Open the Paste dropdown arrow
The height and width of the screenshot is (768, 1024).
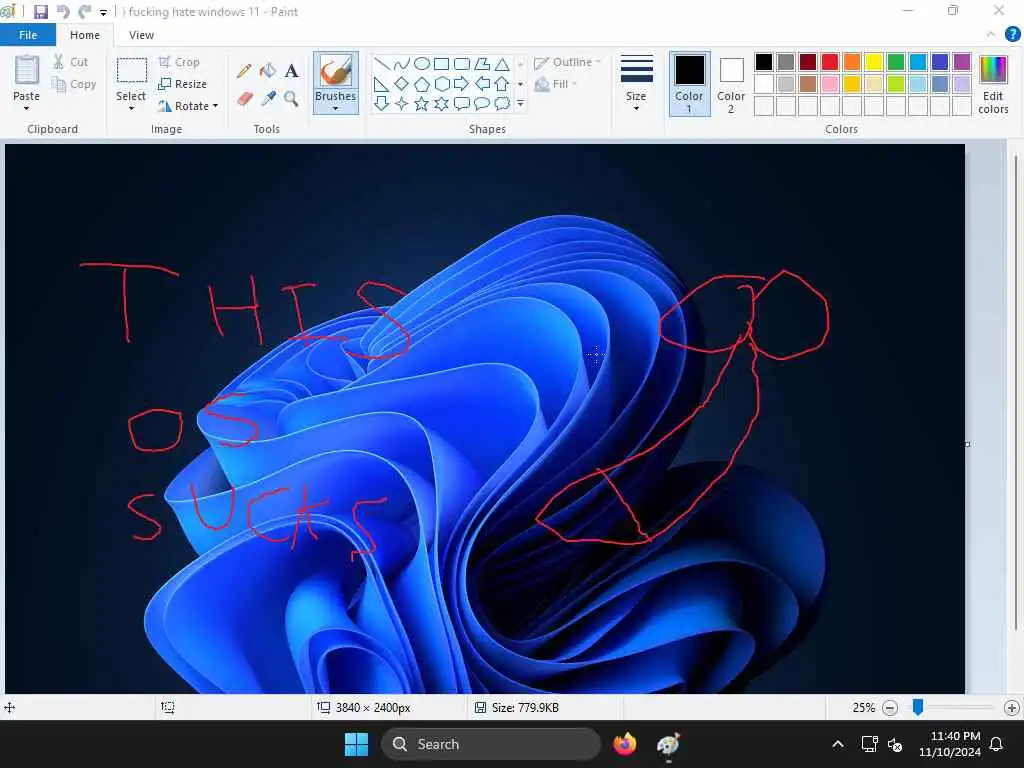point(26,108)
